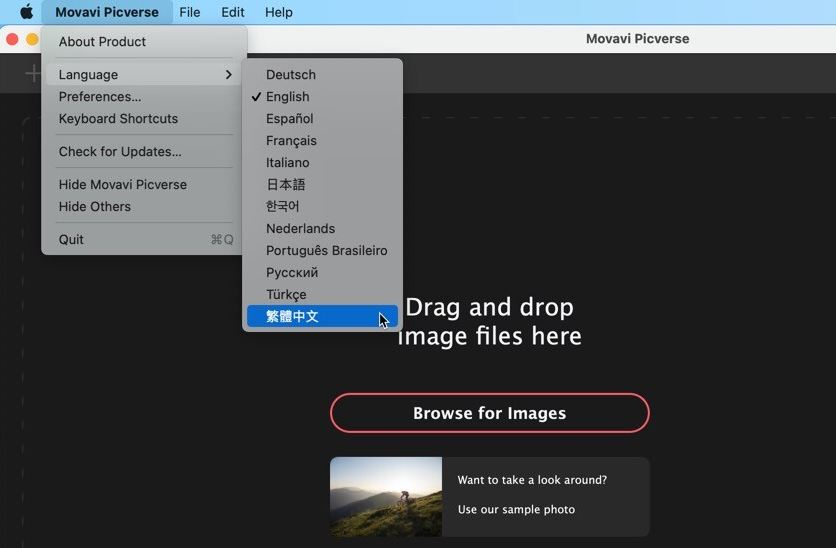Expand the Language submenu
Image resolution: width=836 pixels, height=548 pixels.
tap(144, 75)
